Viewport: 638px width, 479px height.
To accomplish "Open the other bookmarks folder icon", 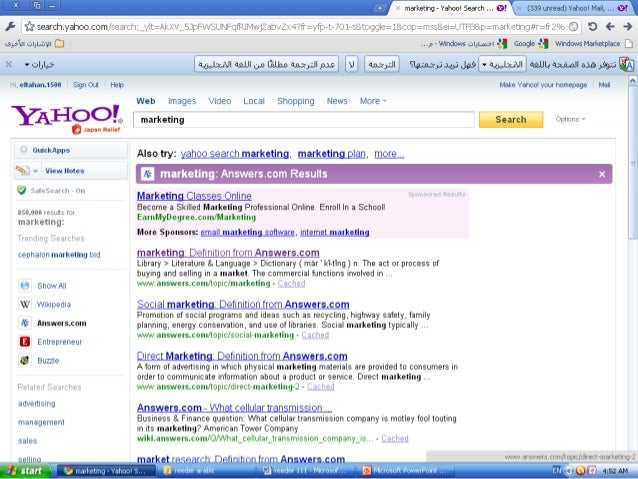I will pos(59,43).
